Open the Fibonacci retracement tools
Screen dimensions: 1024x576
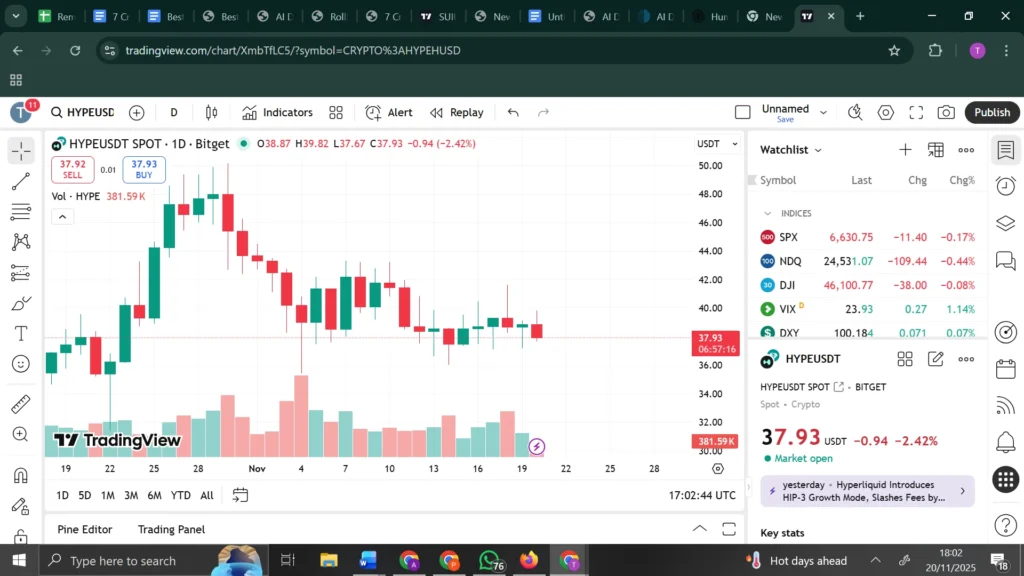tap(21, 212)
